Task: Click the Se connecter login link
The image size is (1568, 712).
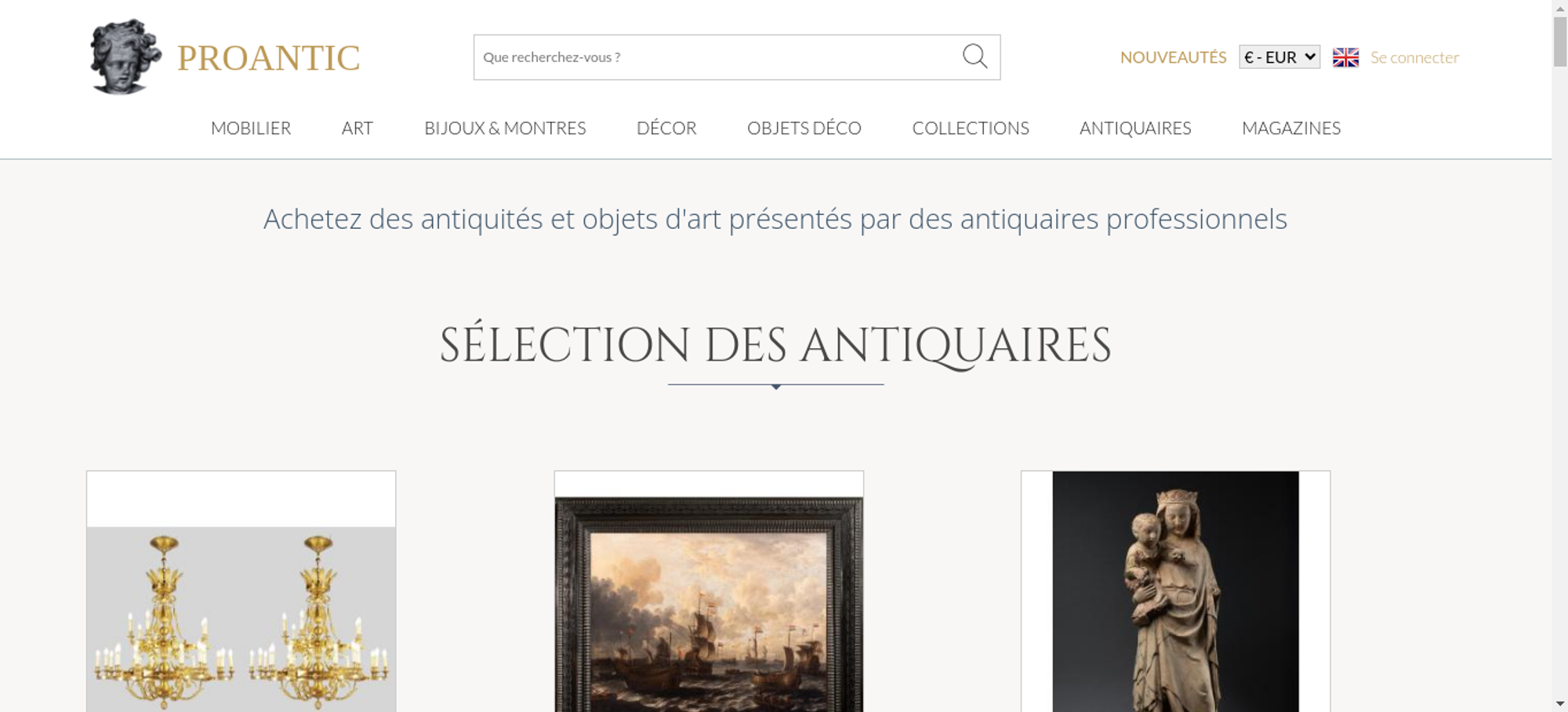Action: pyautogui.click(x=1414, y=57)
